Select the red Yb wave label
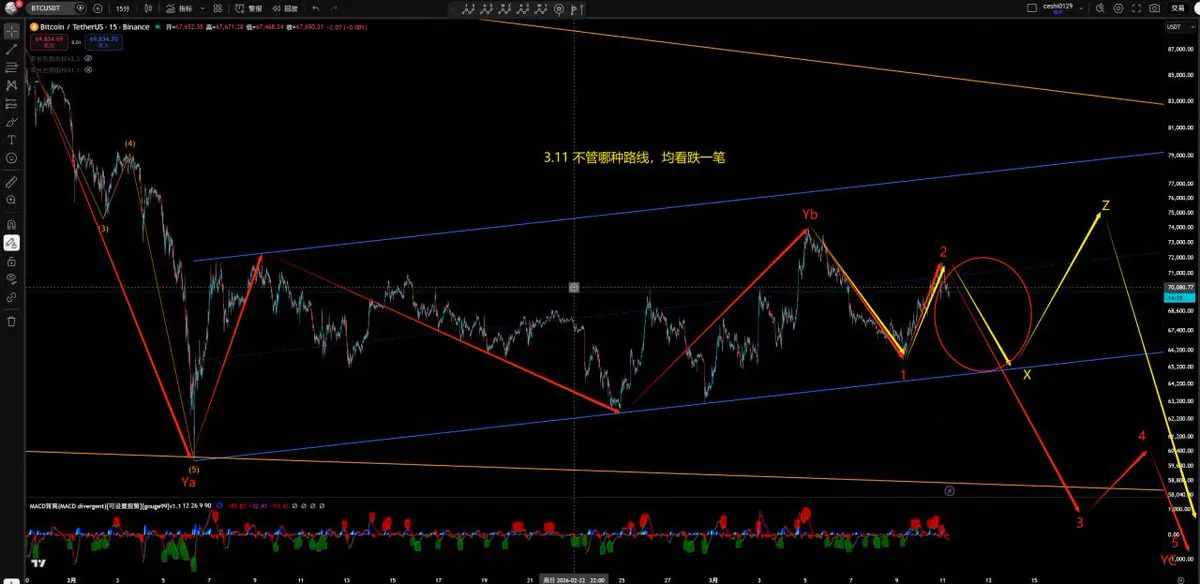 point(808,215)
